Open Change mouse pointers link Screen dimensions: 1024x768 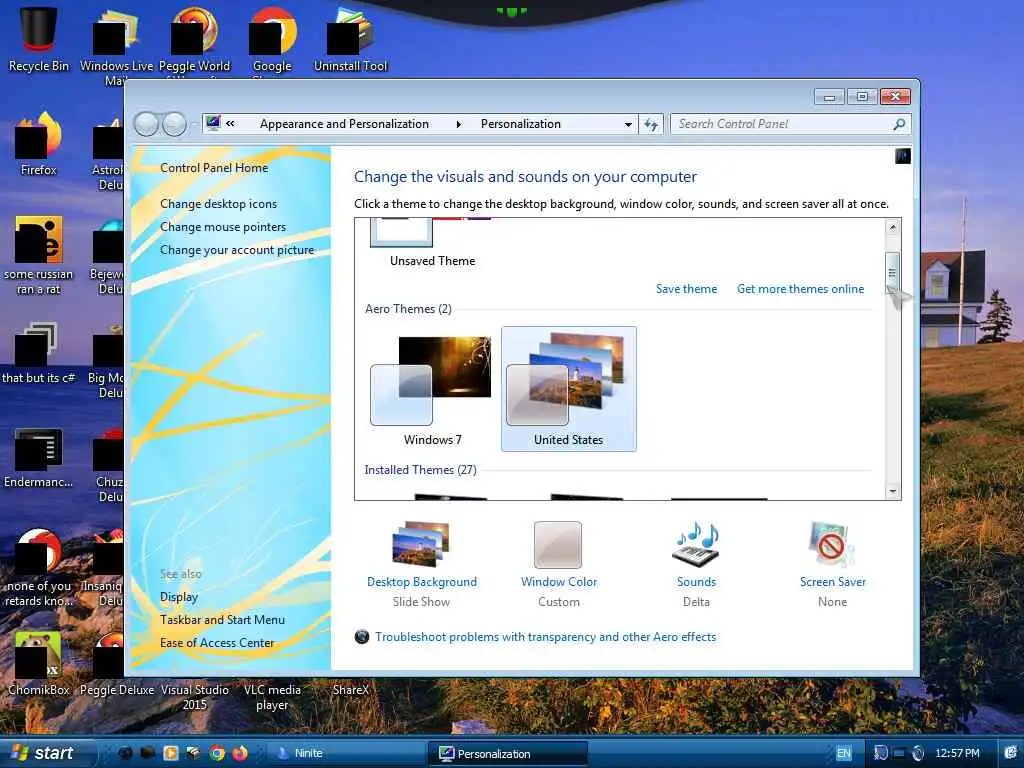point(223,227)
